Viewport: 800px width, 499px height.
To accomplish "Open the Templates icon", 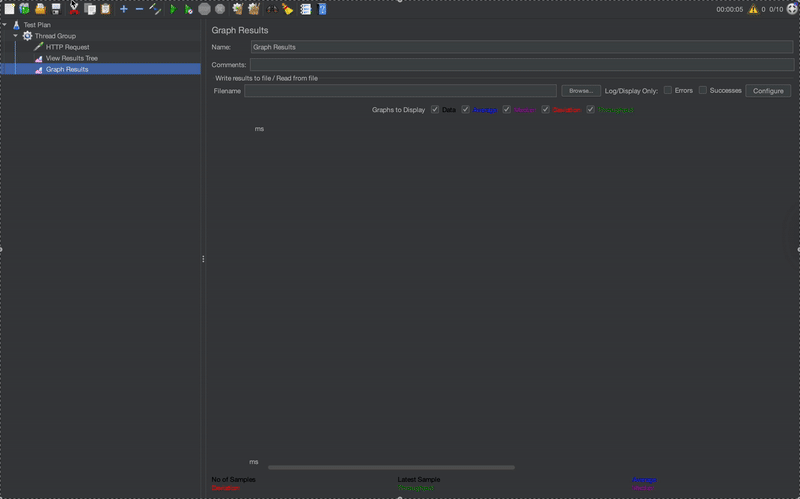I will pos(24,9).
